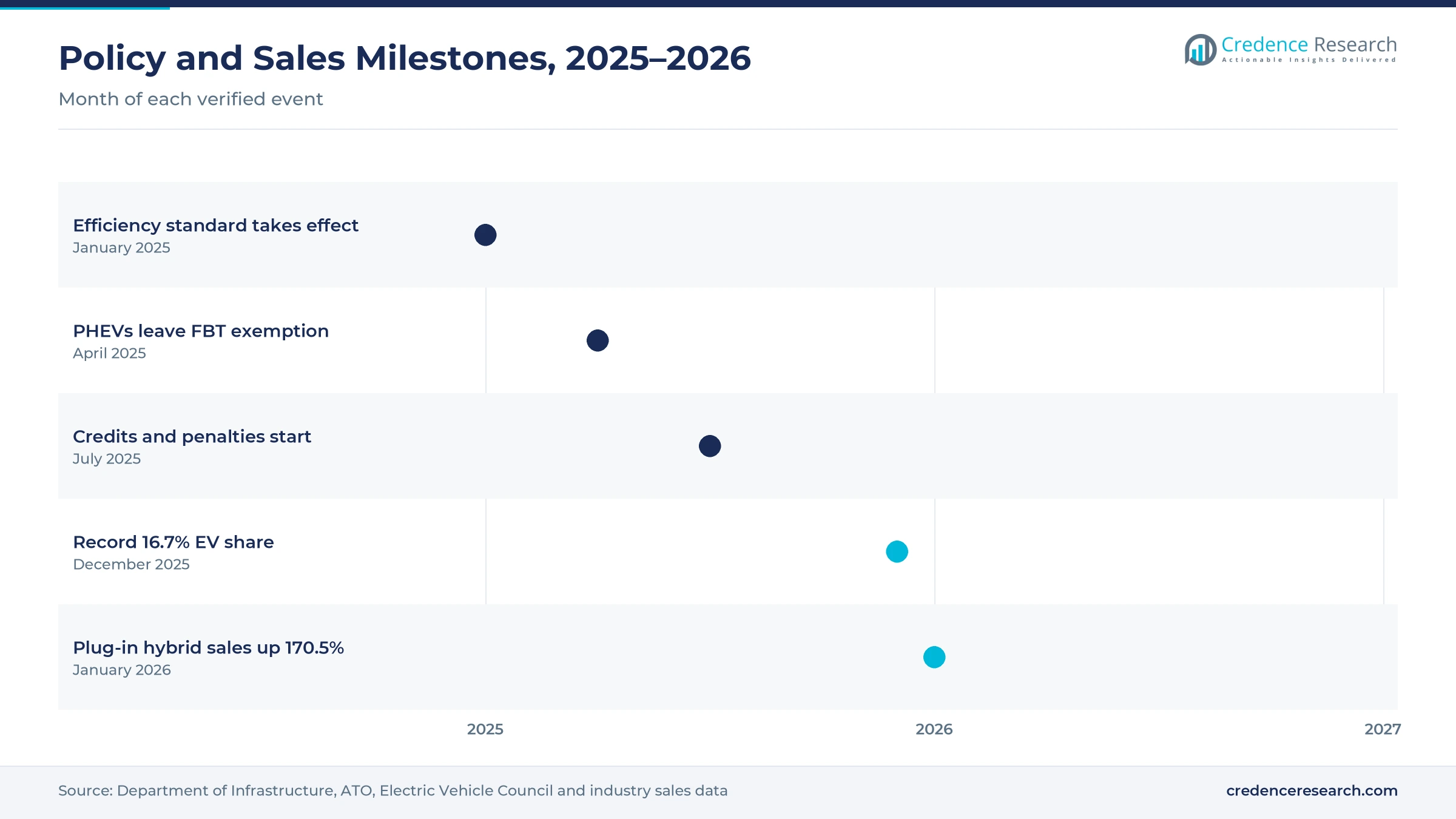
Task: Click the January 2026 plug-in hybrid sales dot
Action: (x=934, y=657)
